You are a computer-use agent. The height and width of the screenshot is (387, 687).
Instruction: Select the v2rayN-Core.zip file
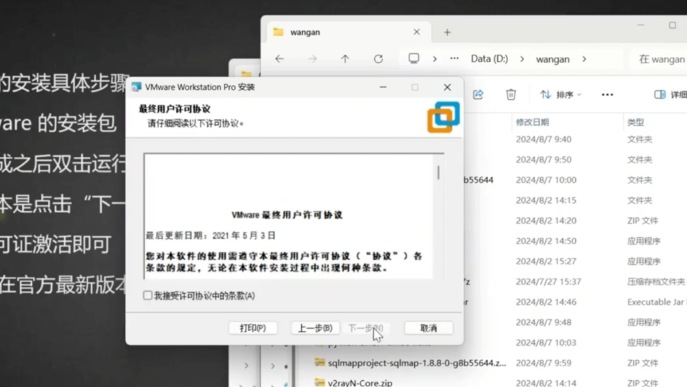coord(360,383)
